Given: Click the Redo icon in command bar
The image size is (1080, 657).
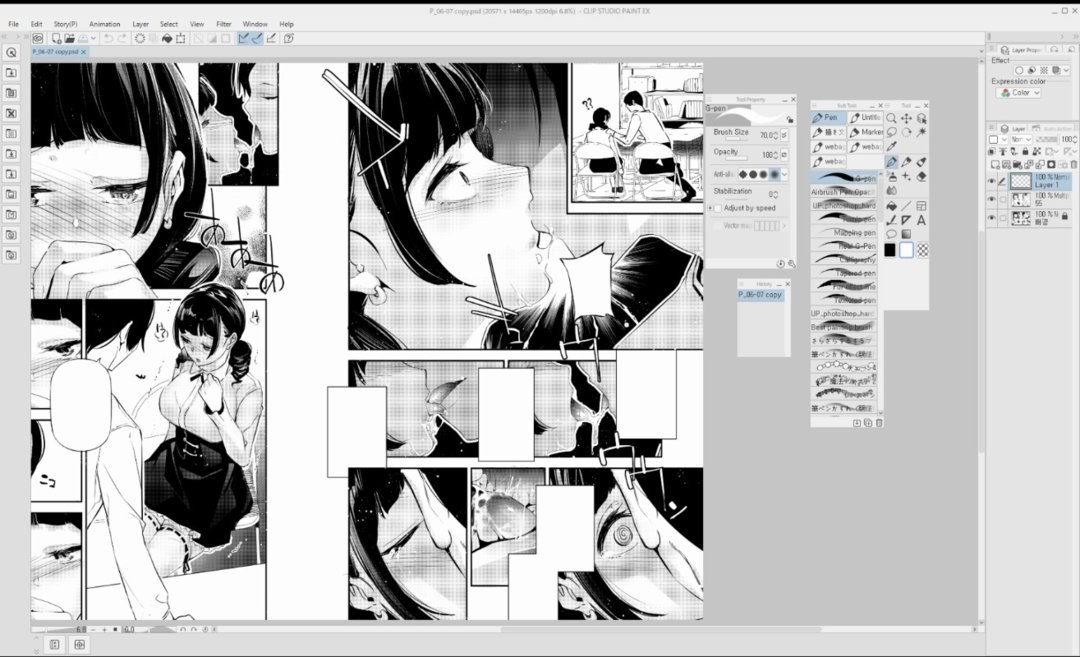Looking at the screenshot, I should [123, 39].
